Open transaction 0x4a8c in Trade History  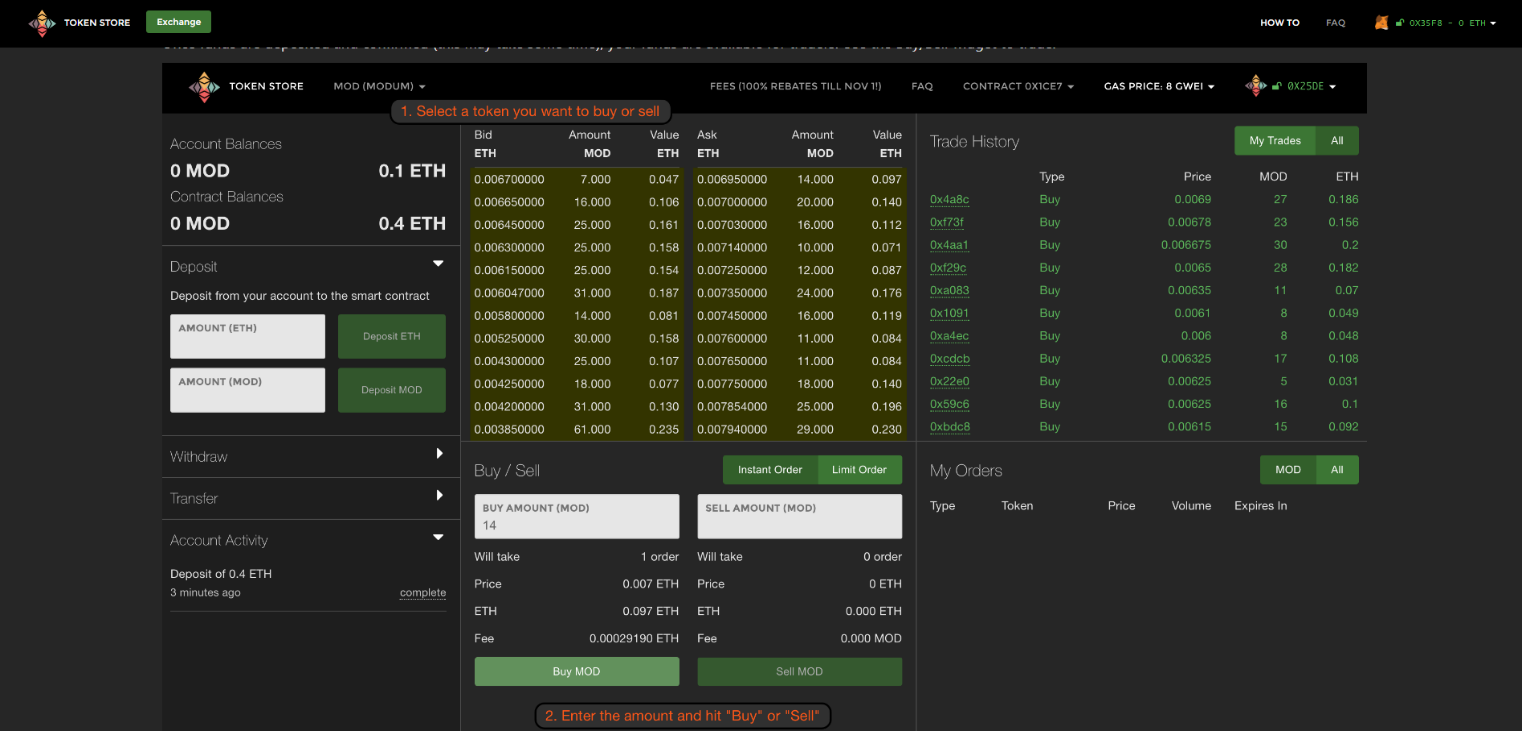(949, 199)
